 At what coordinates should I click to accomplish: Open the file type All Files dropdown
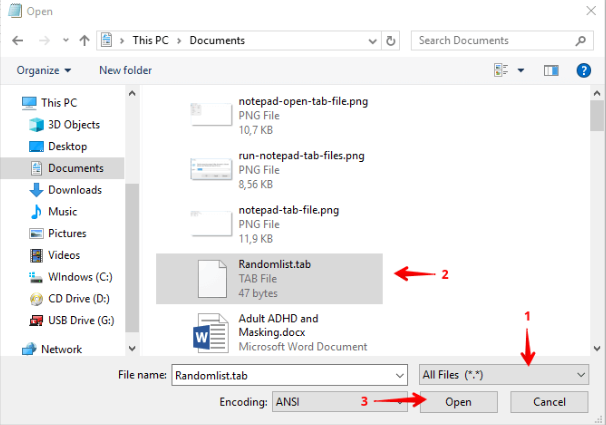pos(504,374)
